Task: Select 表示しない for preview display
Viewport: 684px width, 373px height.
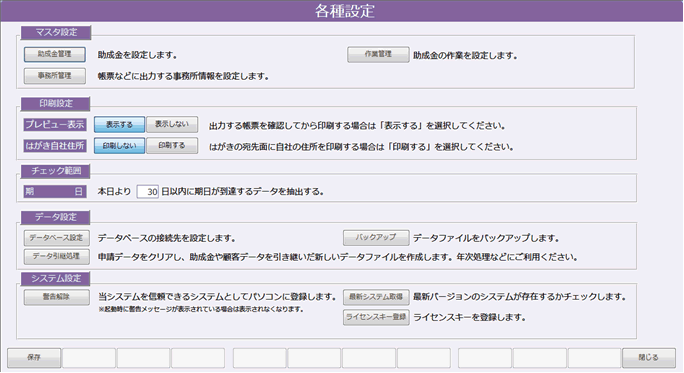Action: coord(172,124)
